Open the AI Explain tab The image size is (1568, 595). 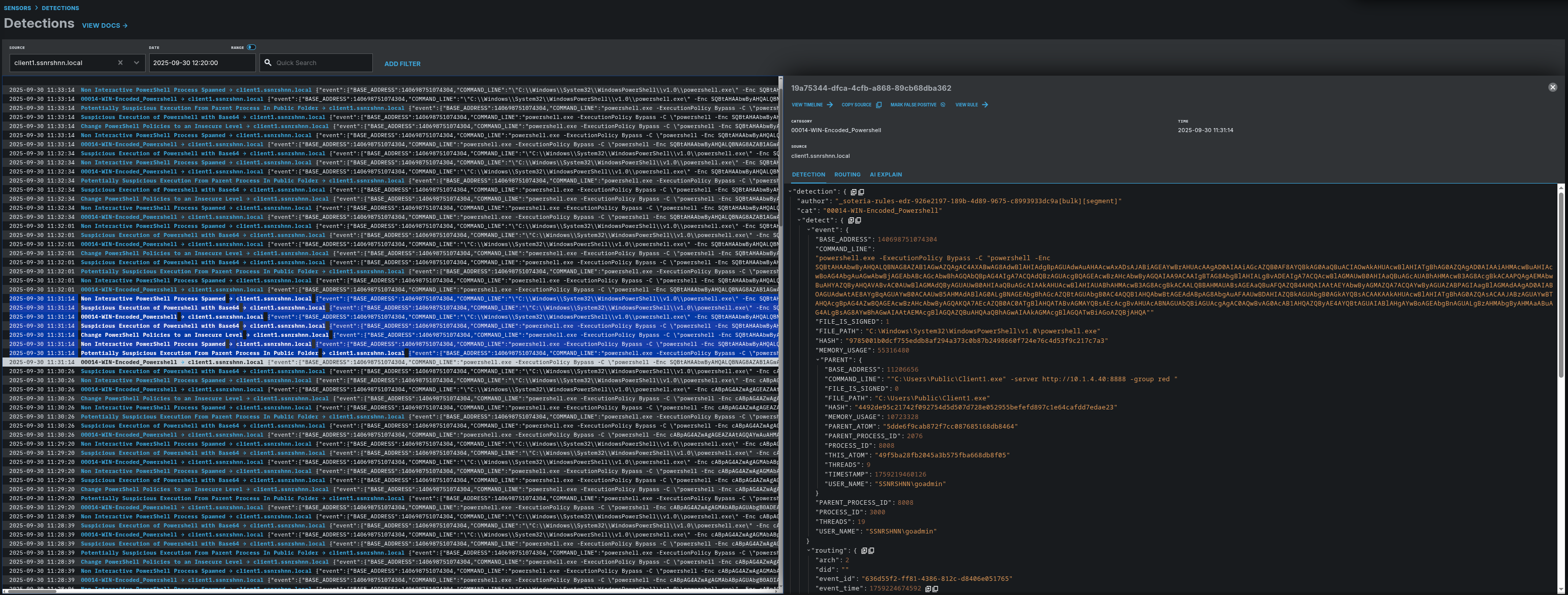885,175
